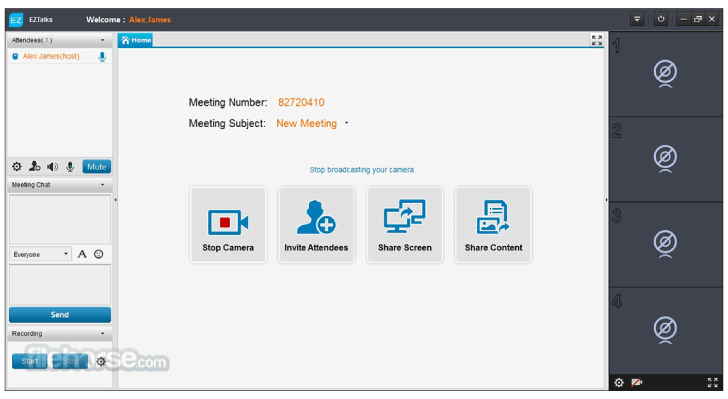Screen dimensions: 728x399
Task: Start Share Screen
Action: 405,225
